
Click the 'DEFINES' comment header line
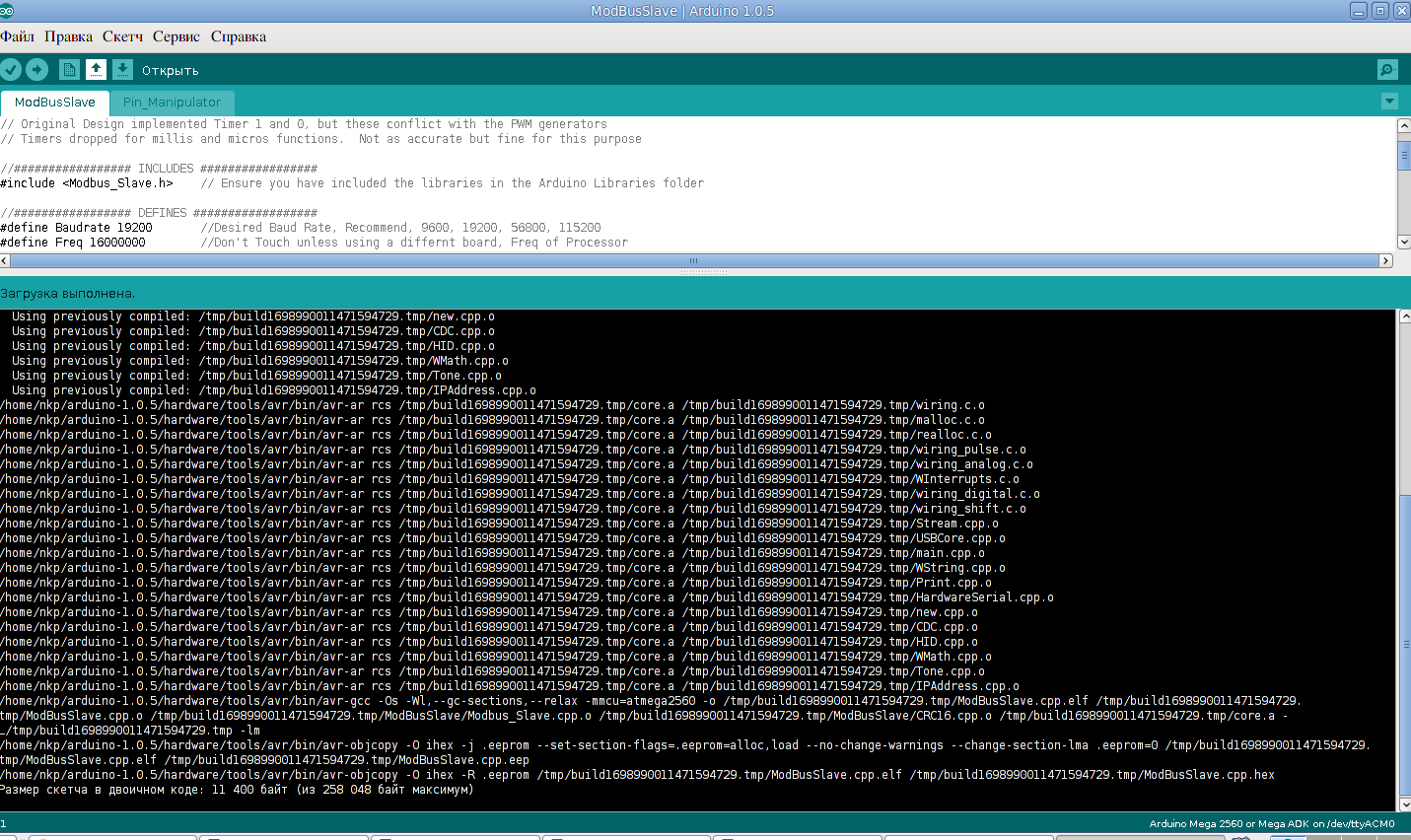(159, 213)
